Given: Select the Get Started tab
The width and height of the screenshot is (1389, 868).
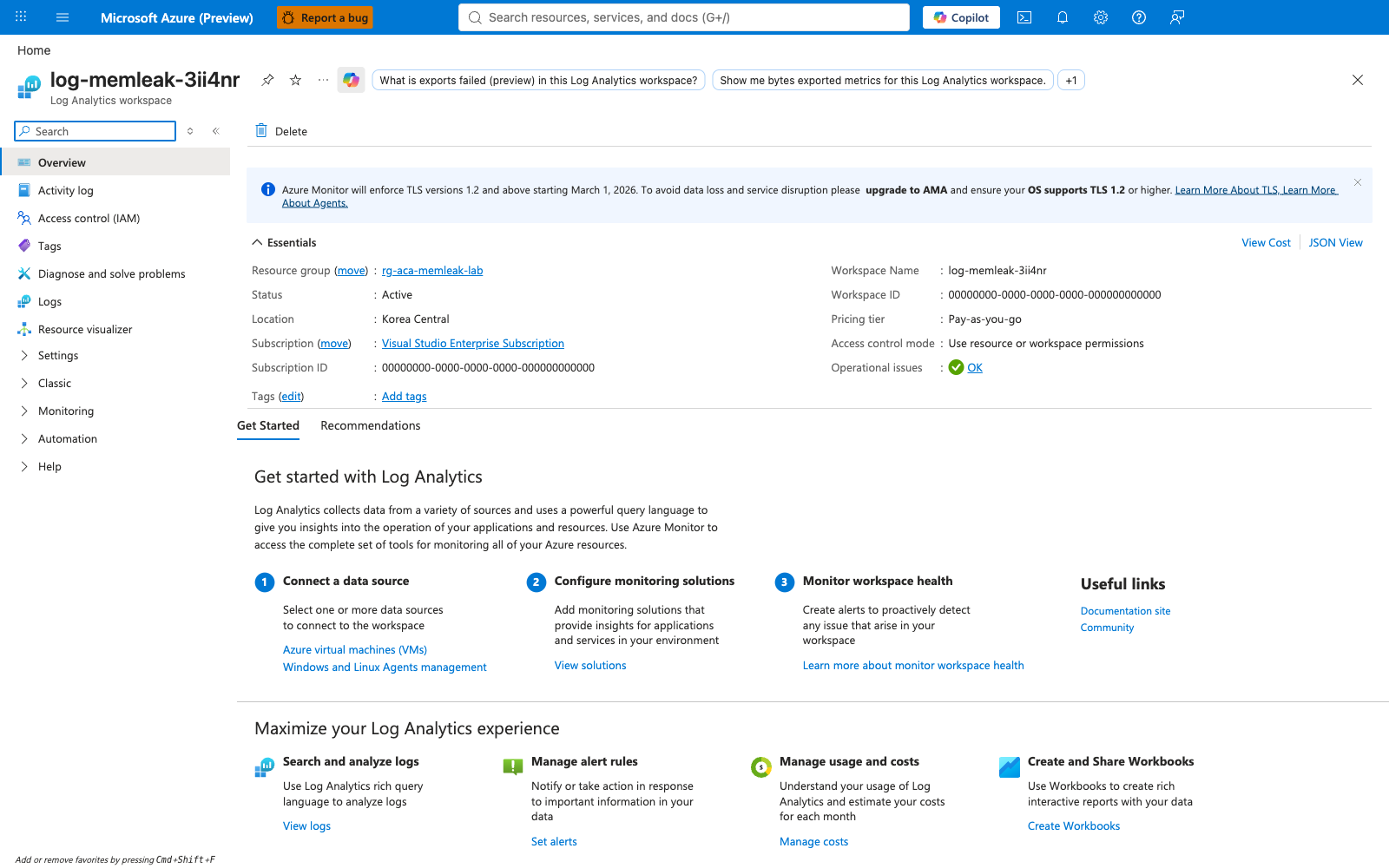Looking at the screenshot, I should [x=268, y=425].
